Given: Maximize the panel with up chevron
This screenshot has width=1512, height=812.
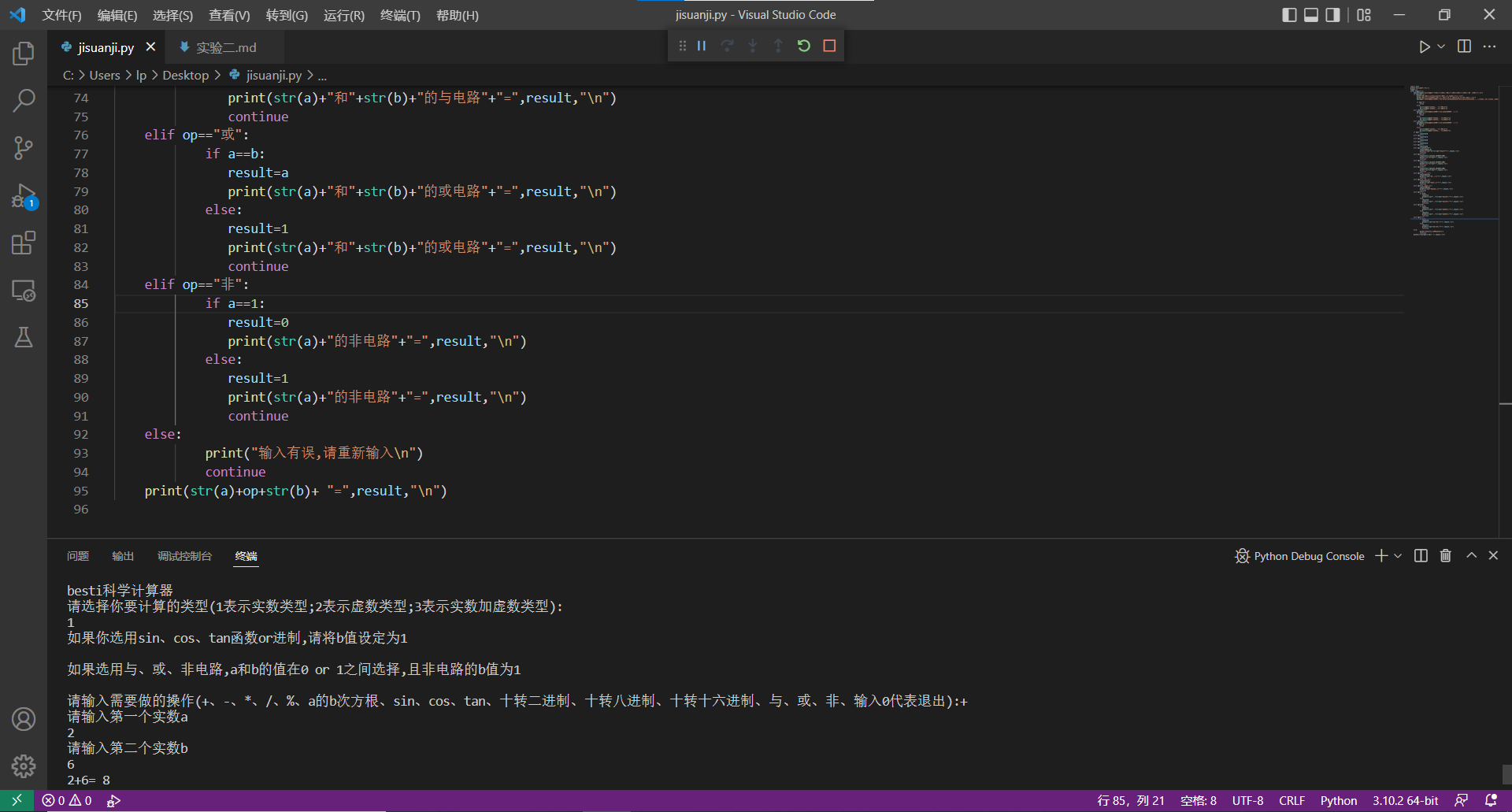Looking at the screenshot, I should (1471, 556).
